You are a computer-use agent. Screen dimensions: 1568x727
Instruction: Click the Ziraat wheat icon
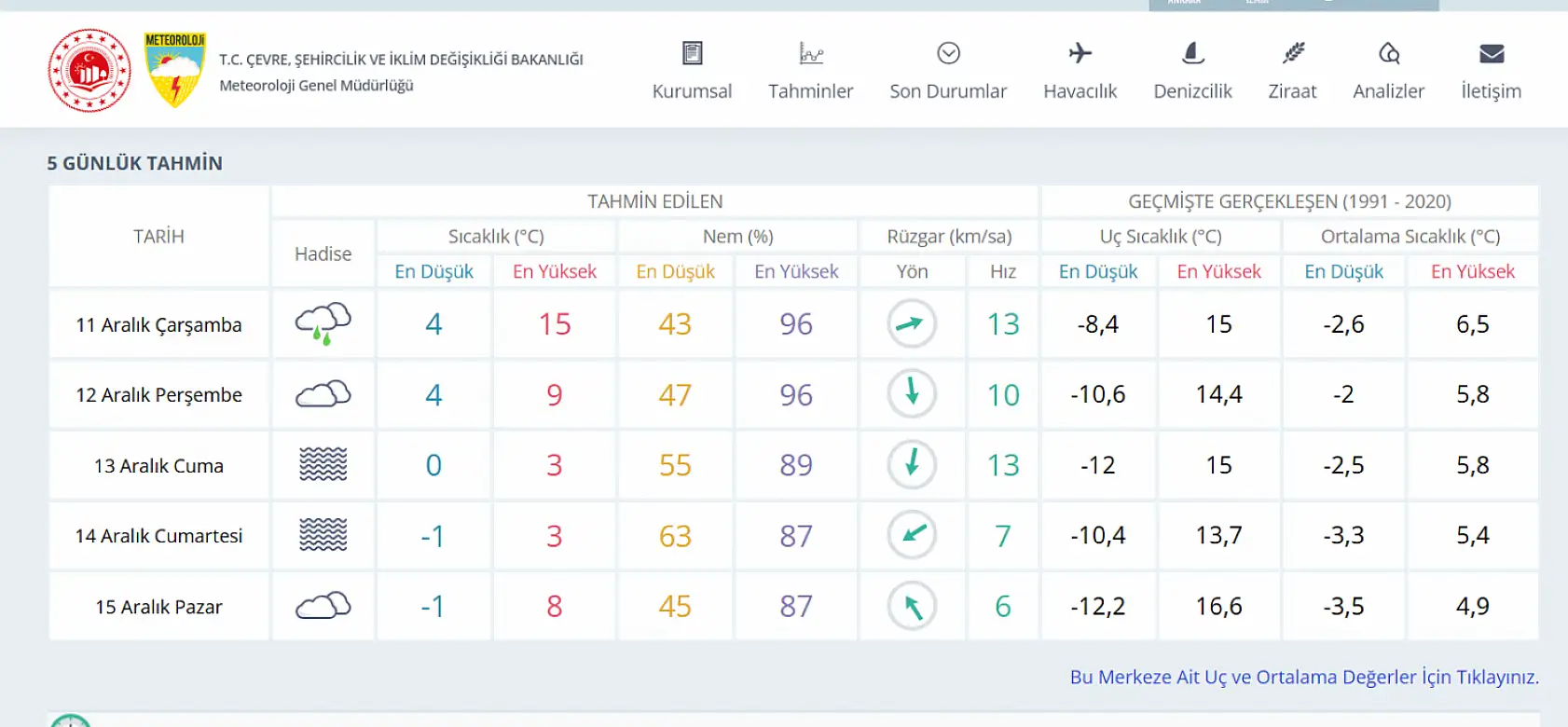pyautogui.click(x=1292, y=53)
